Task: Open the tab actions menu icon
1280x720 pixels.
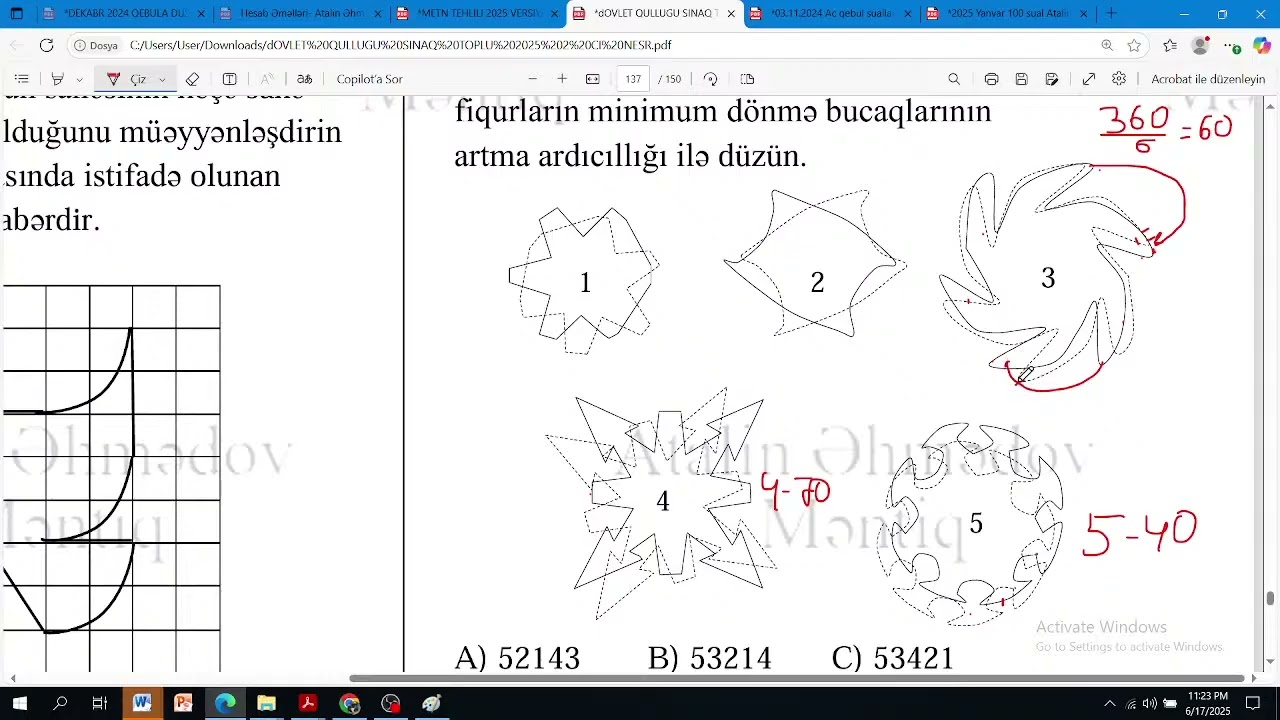Action: pos(16,14)
